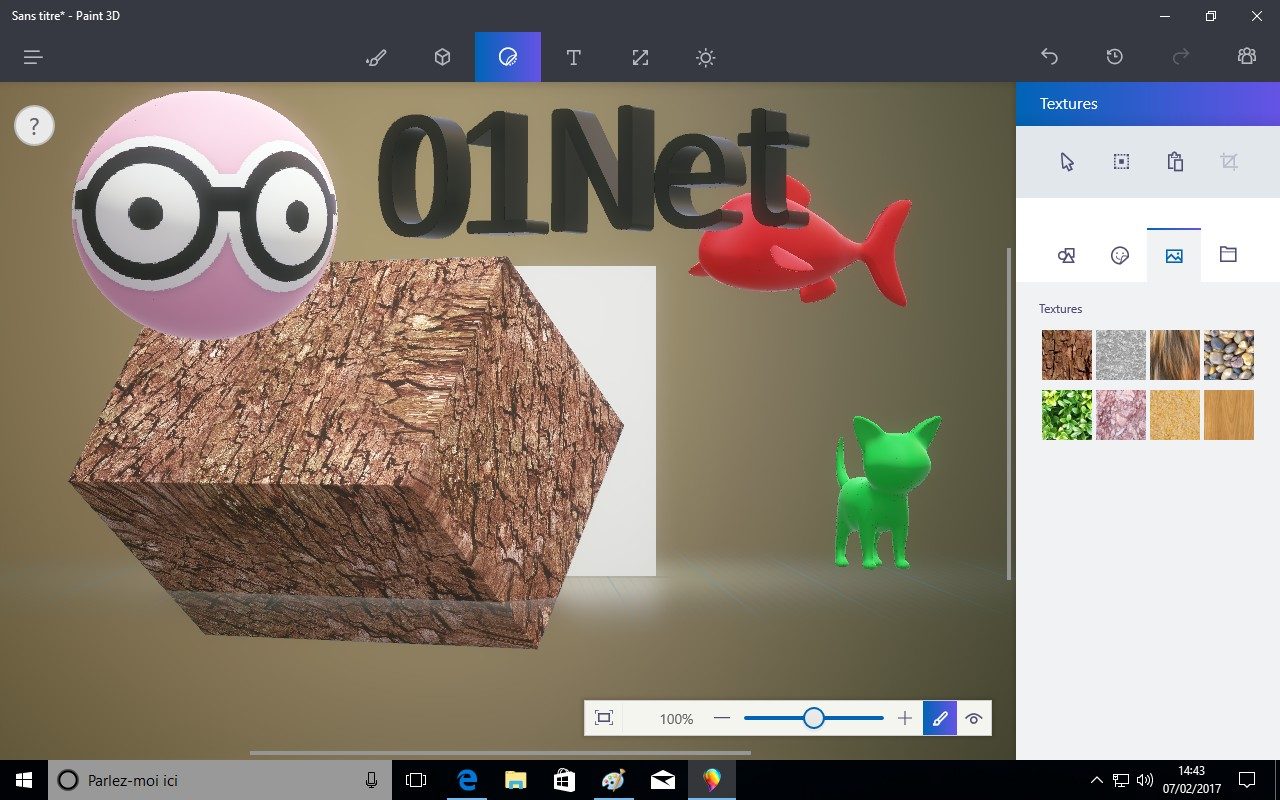The image size is (1280, 800).
Task: Switch to the Stickers smiley tab
Action: [x=1120, y=256]
